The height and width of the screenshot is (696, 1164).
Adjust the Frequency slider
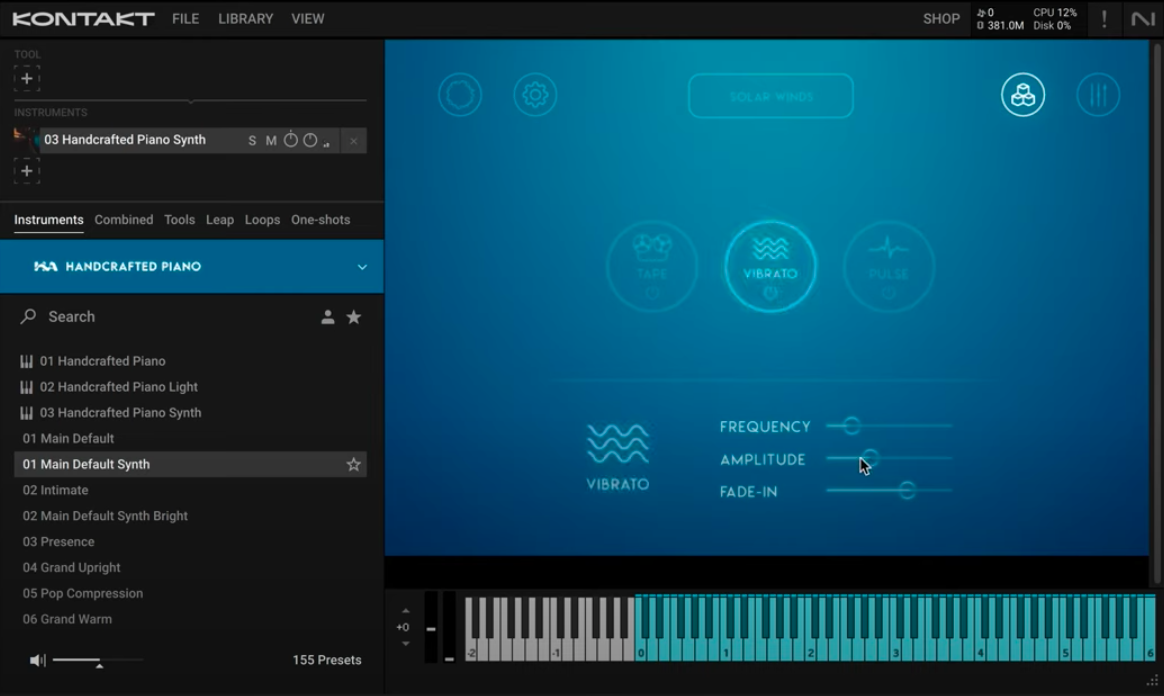pos(889,426)
